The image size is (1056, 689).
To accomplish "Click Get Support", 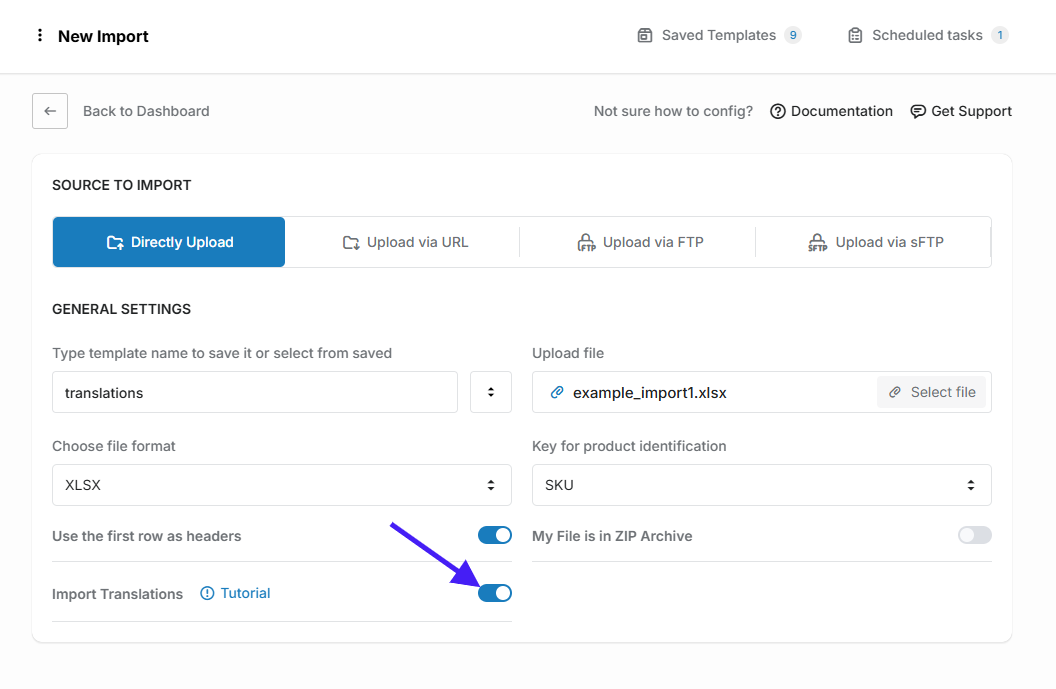I will (961, 112).
